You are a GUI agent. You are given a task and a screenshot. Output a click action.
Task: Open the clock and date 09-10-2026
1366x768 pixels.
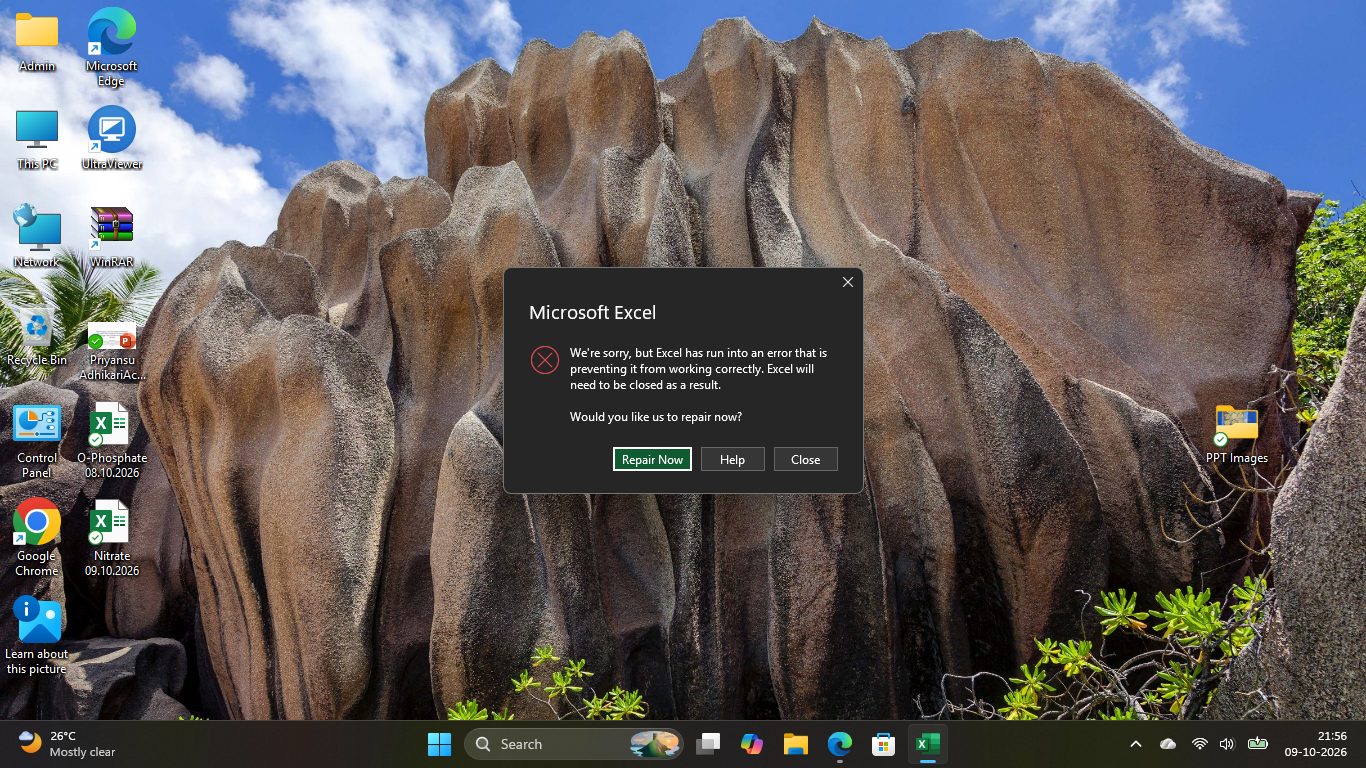pos(1316,744)
